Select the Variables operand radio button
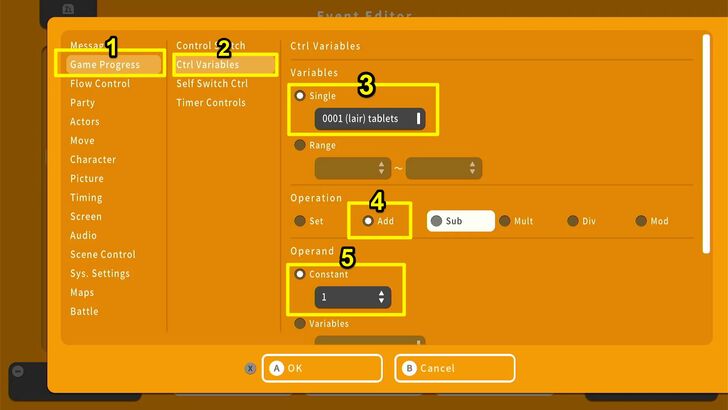 [300, 324]
